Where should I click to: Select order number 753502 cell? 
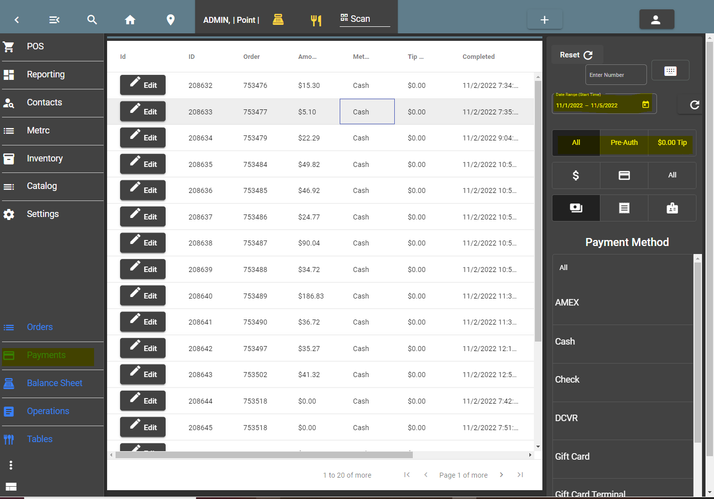(x=255, y=375)
